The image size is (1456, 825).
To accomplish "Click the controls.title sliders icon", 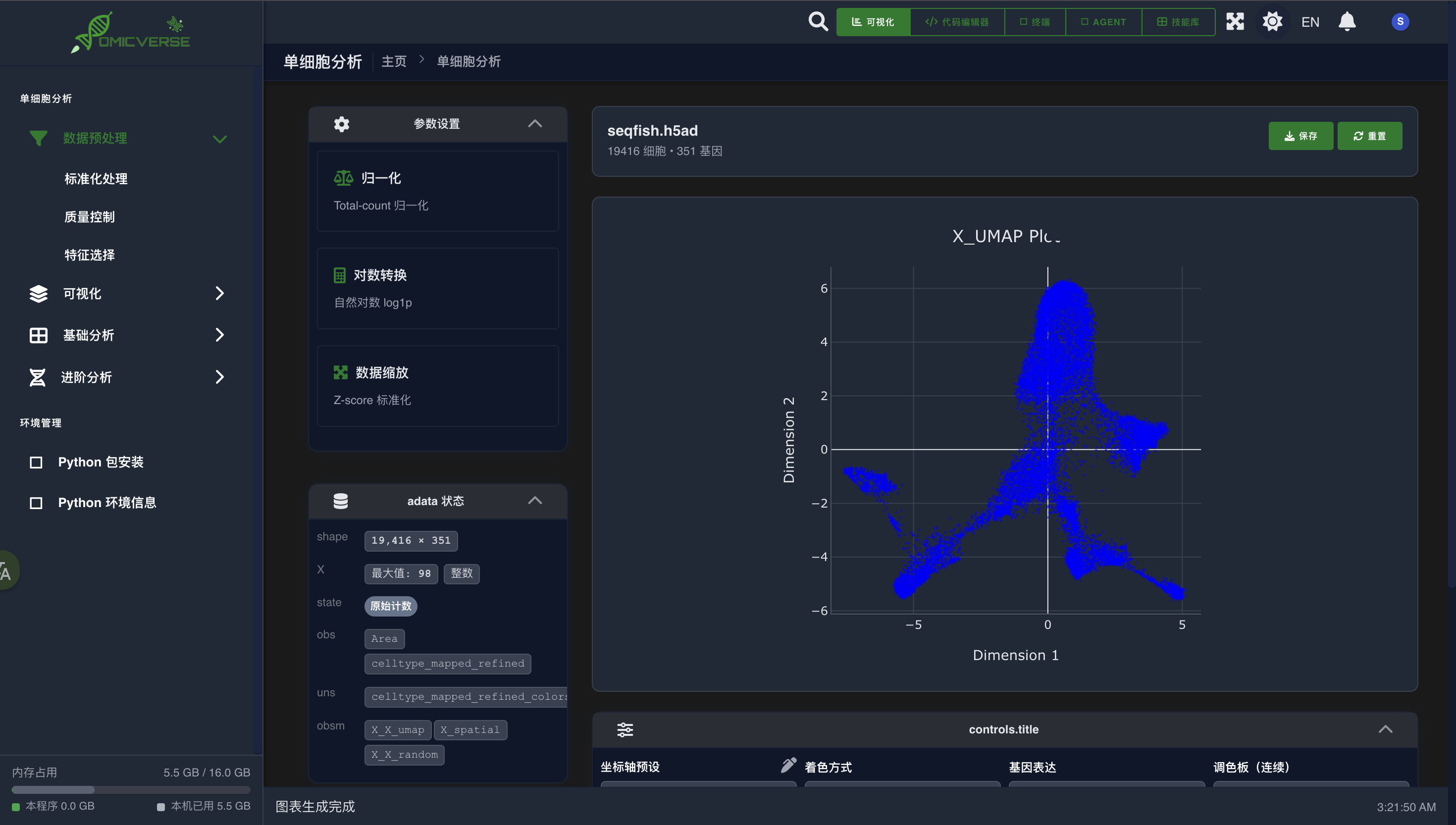I will 624,729.
